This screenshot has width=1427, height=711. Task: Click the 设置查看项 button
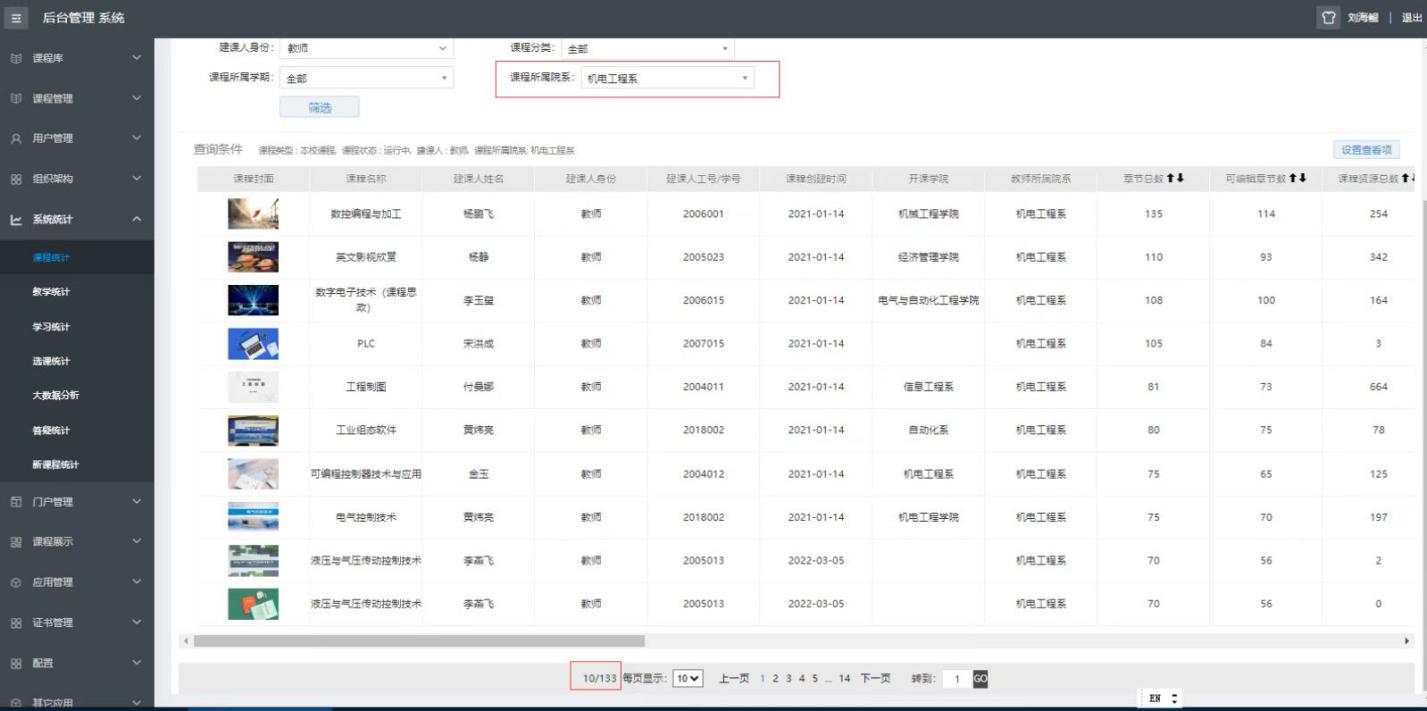[1366, 150]
